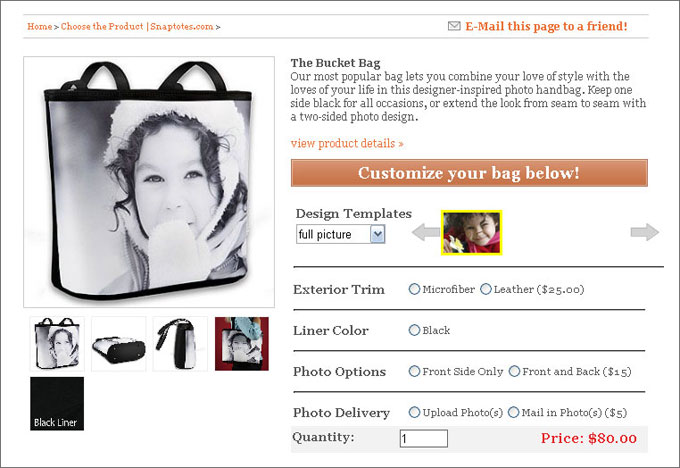Open the view product details link
680x468 pixels.
click(347, 143)
